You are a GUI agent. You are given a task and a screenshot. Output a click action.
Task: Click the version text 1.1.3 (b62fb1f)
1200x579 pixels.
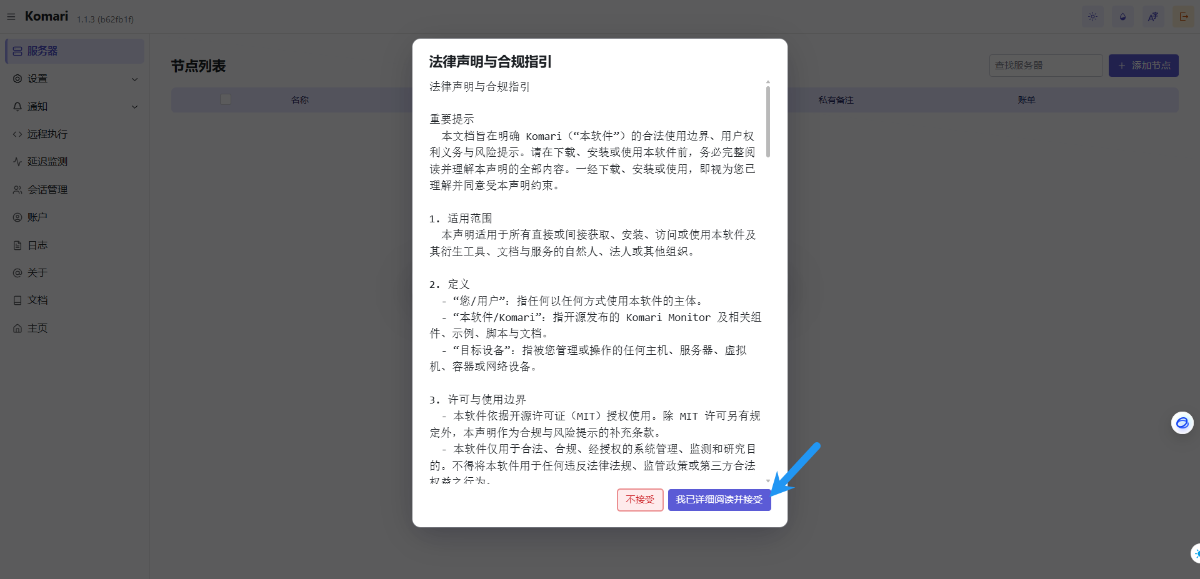105,19
